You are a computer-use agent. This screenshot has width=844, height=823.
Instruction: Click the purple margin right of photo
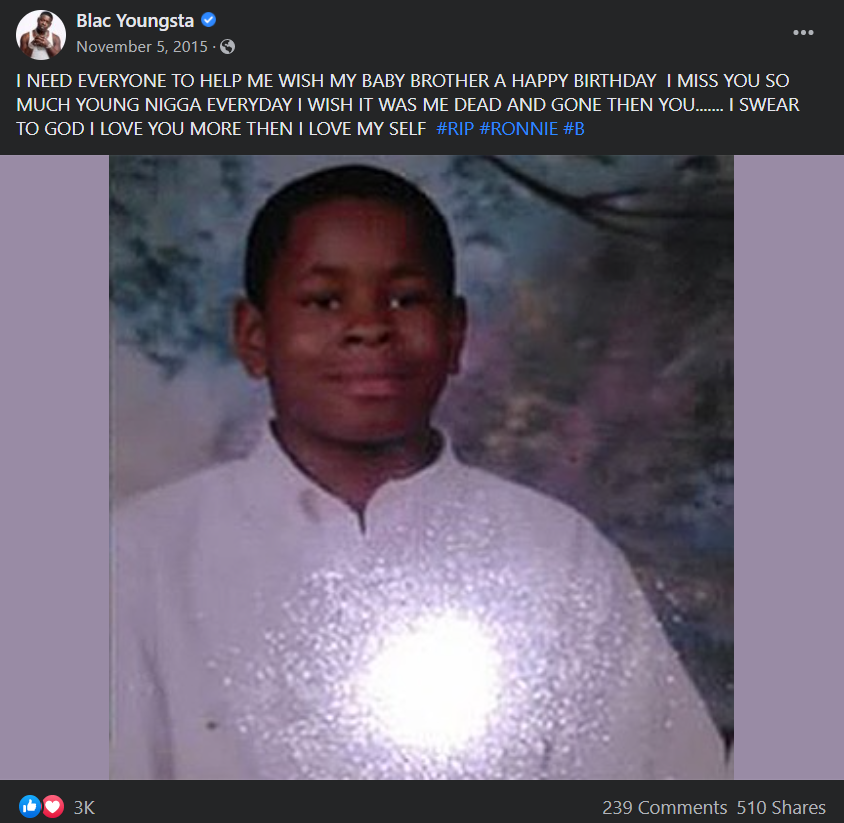[x=789, y=467]
